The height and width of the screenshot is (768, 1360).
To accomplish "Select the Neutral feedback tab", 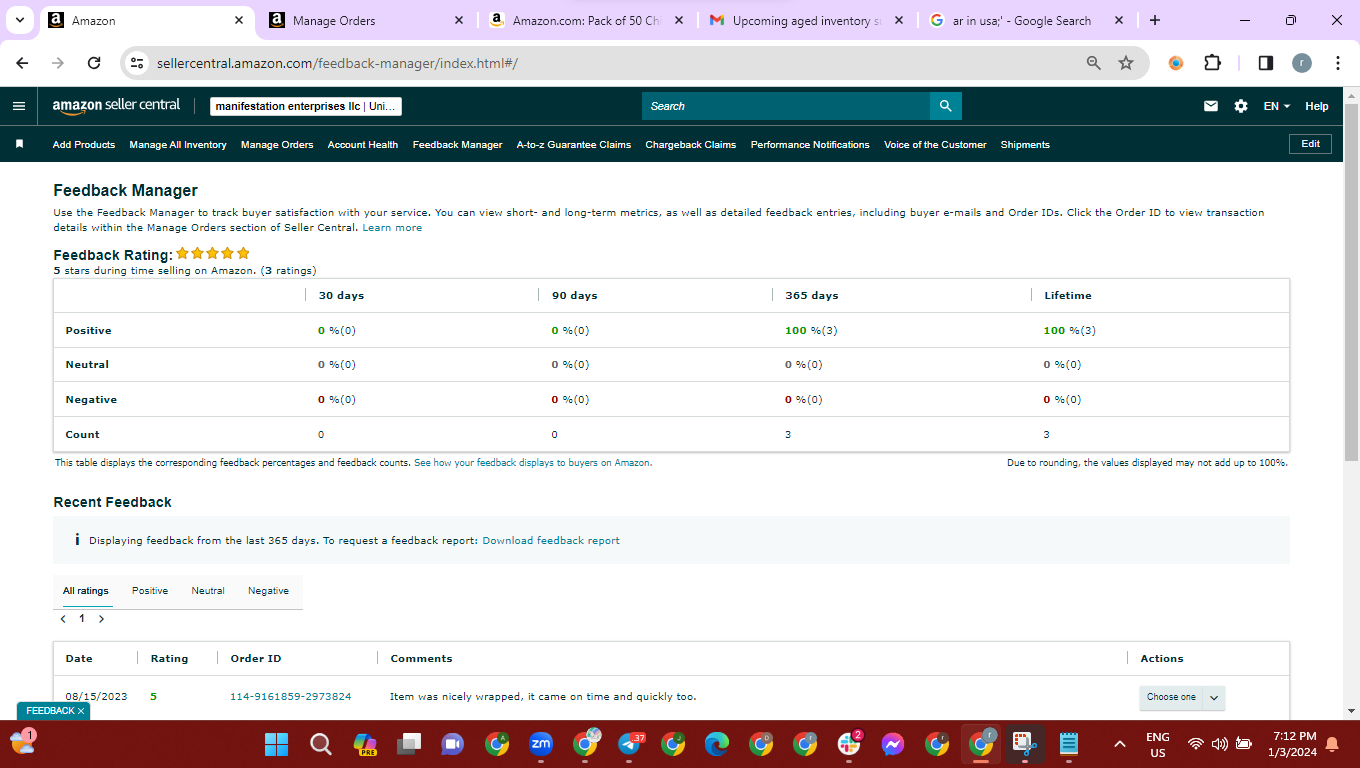I will [208, 591].
